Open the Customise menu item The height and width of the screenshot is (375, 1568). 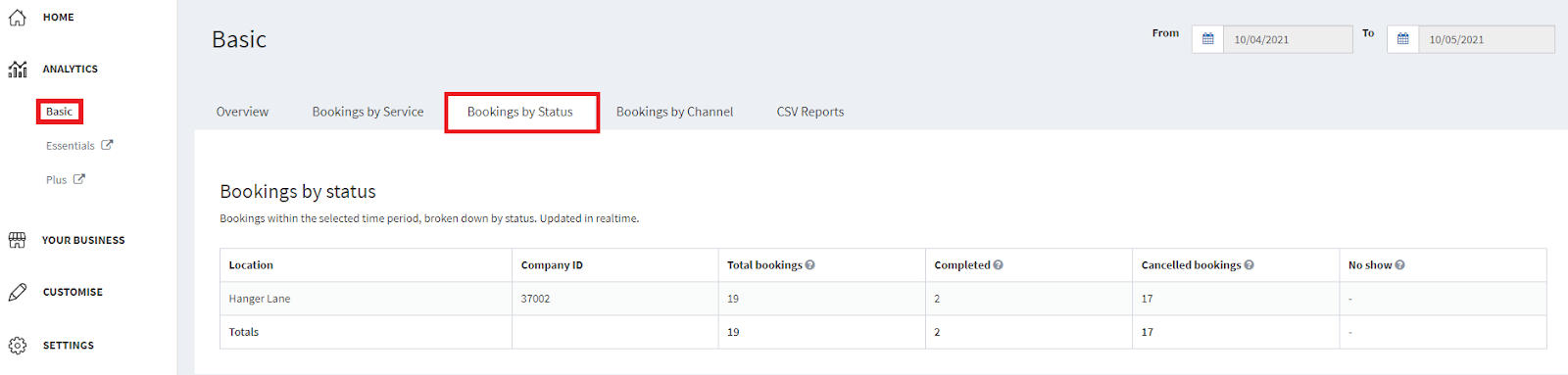(x=73, y=292)
